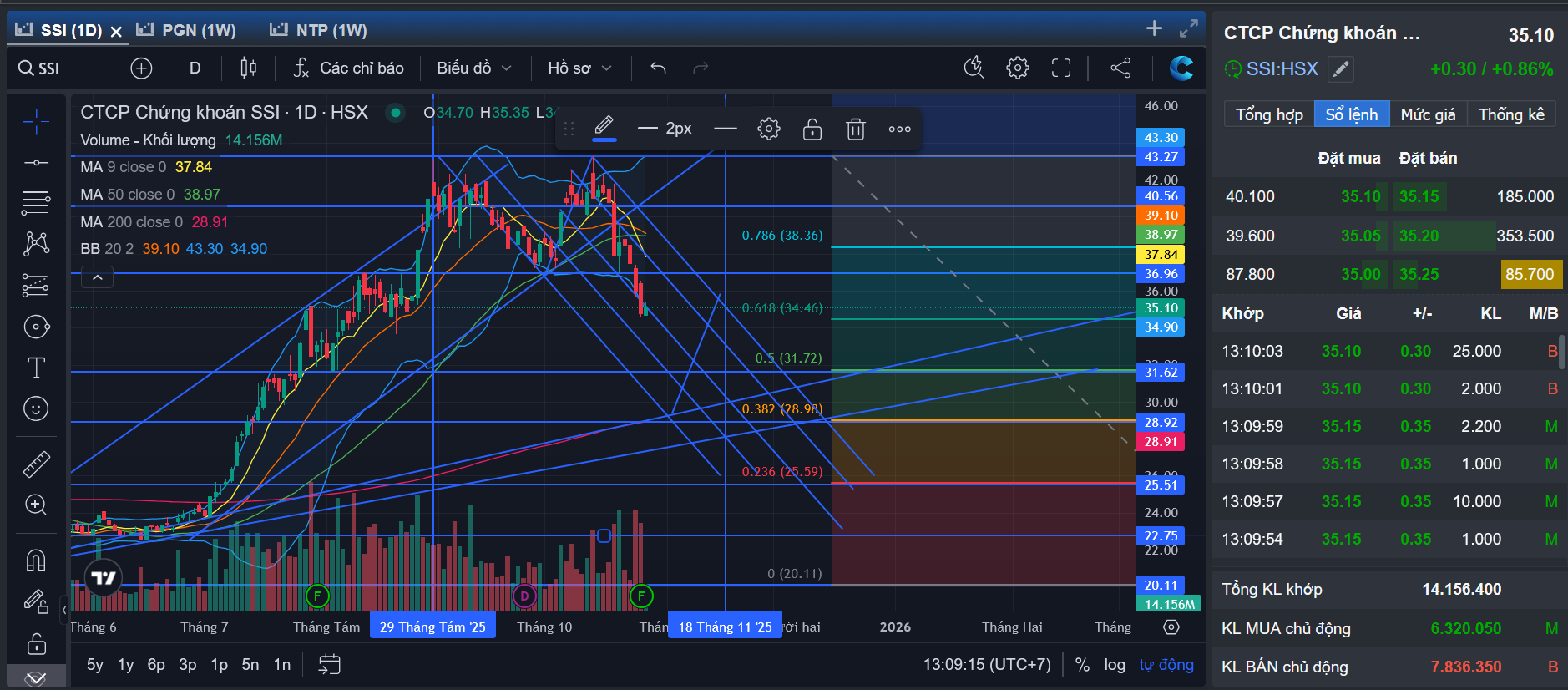The width and height of the screenshot is (1568, 690).
Task: Collapse the left drawing toolbar arrow
Action: (64, 609)
